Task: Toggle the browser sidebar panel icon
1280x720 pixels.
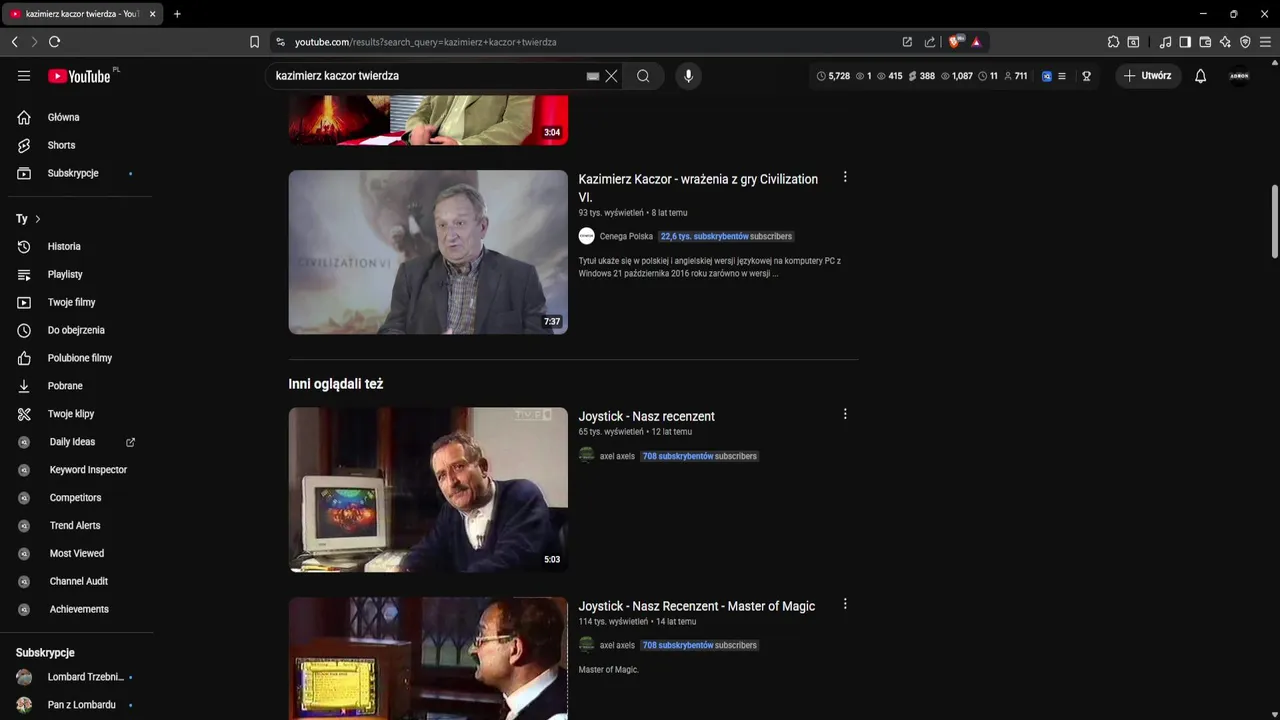Action: tap(1185, 42)
